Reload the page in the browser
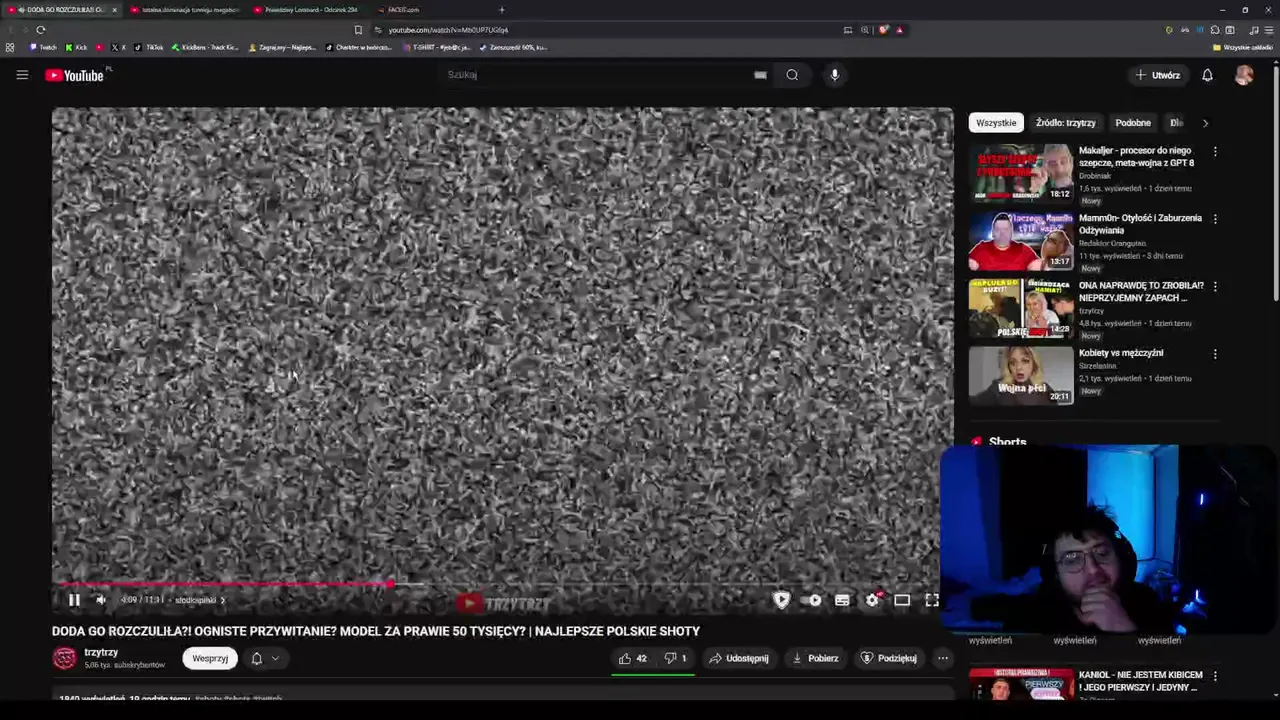 (x=41, y=30)
